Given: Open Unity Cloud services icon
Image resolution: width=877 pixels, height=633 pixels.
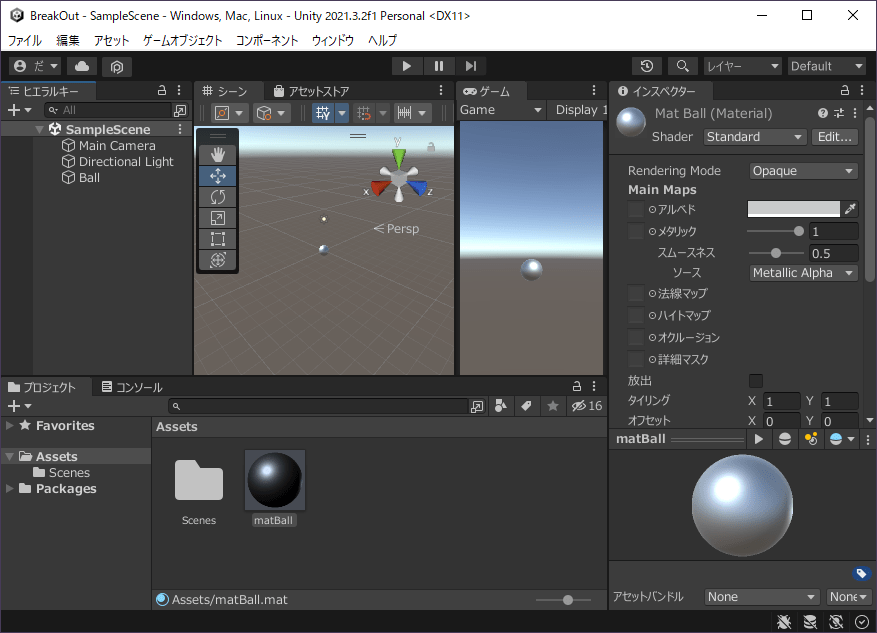Looking at the screenshot, I should [82, 67].
